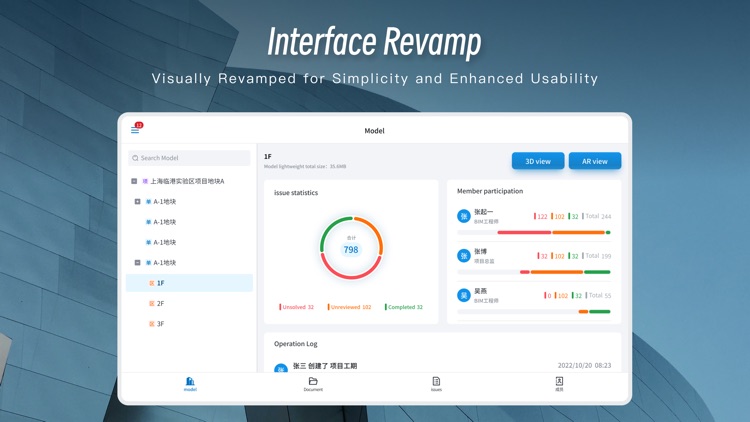Open 张起一's avatar in Member participation
This screenshot has width=750, height=422.
[463, 216]
